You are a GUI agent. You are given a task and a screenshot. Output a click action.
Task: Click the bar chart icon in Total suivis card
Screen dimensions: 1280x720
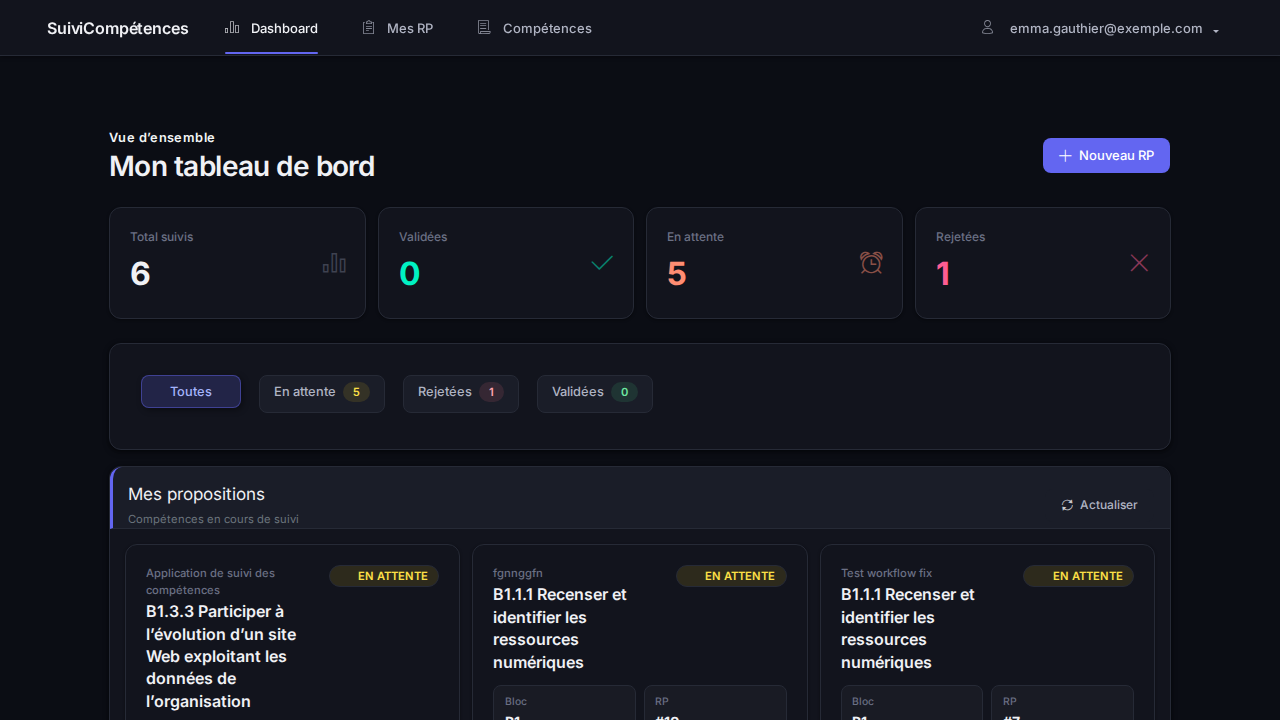click(x=334, y=263)
